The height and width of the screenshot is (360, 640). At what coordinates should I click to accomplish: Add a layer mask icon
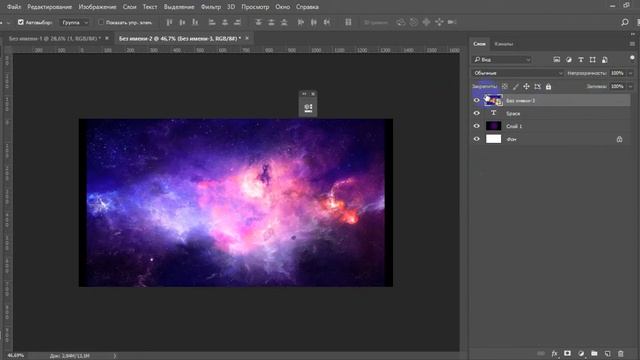pos(567,353)
